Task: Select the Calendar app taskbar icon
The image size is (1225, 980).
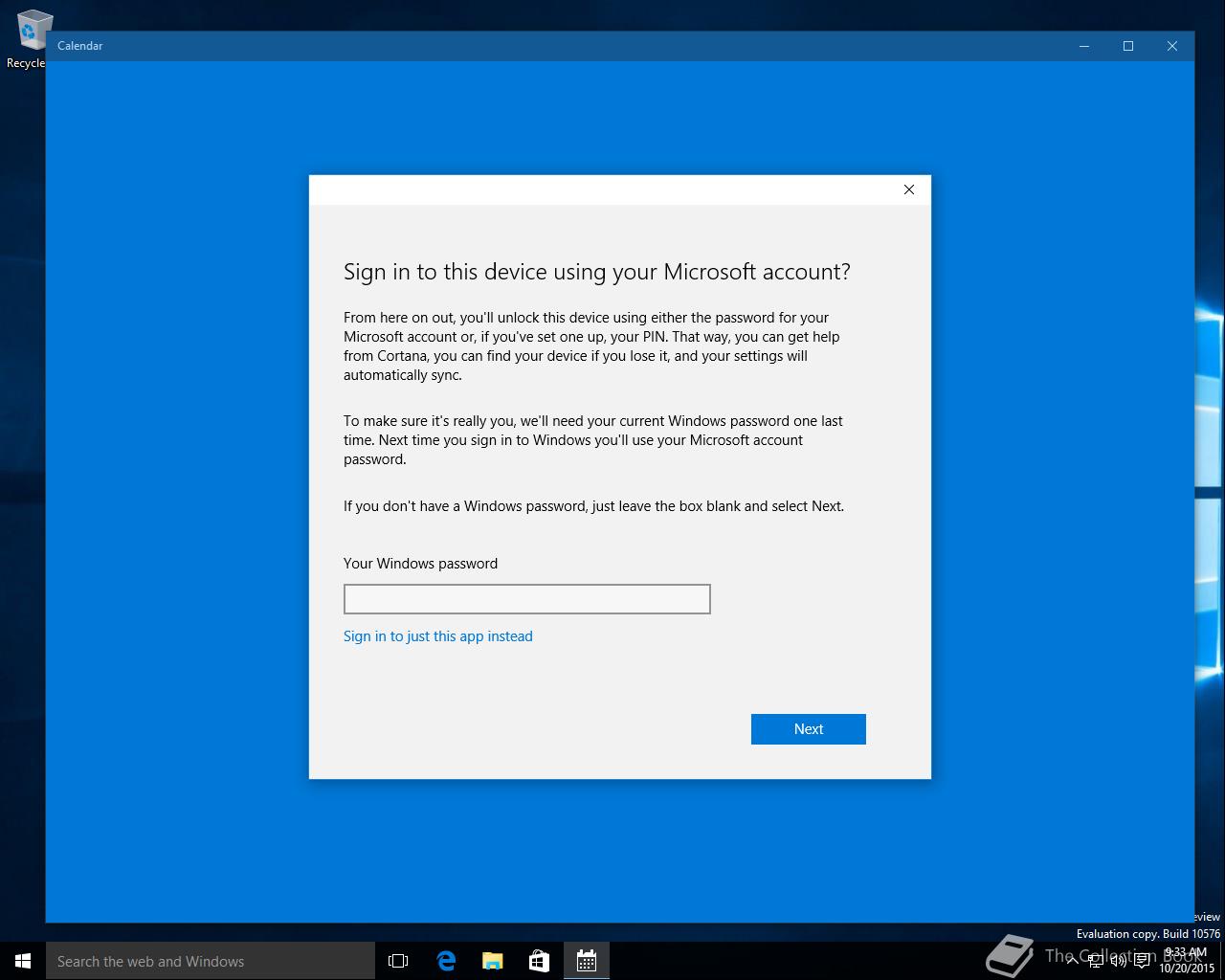Action: click(x=587, y=961)
